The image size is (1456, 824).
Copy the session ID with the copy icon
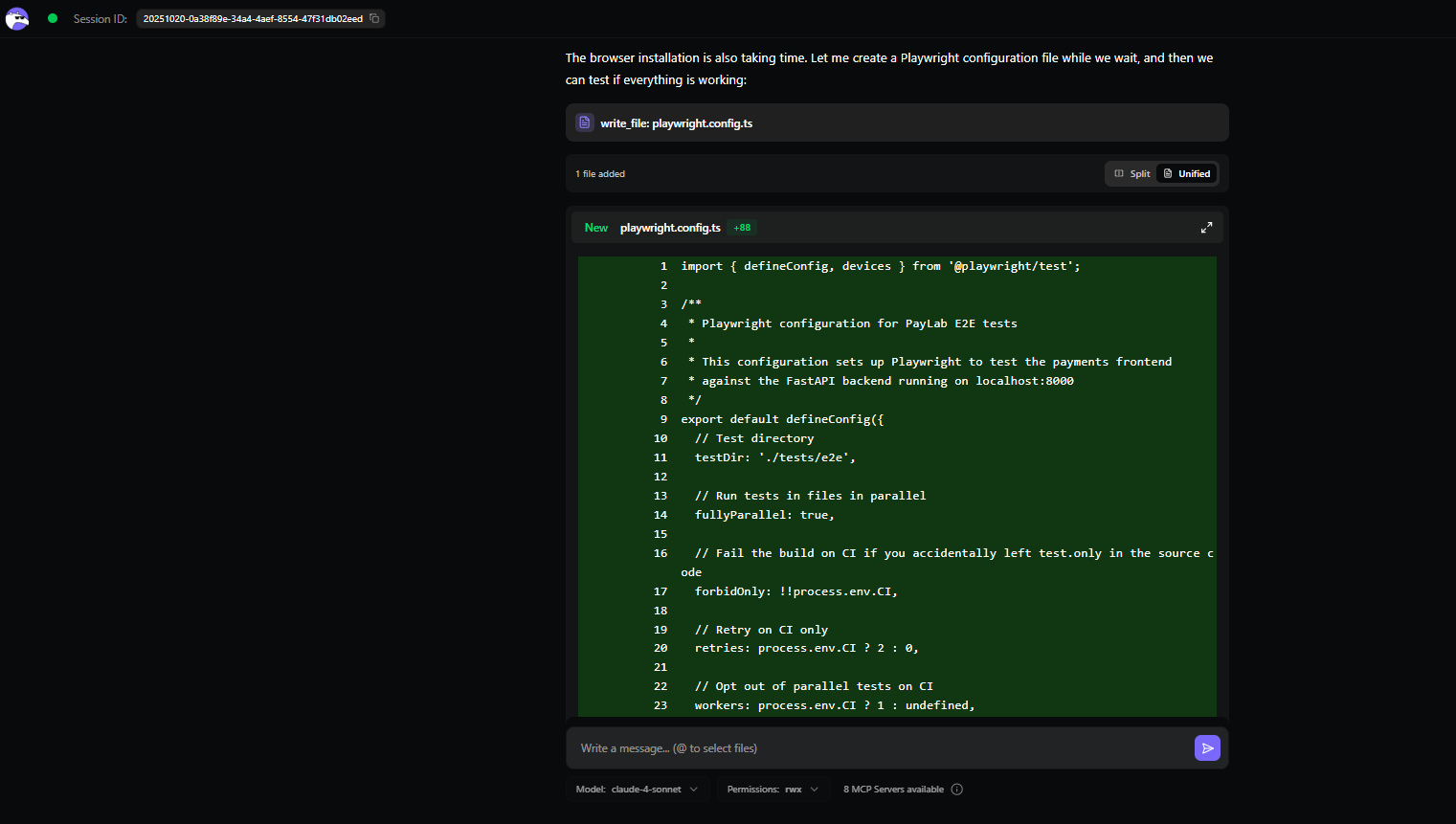coord(374,18)
